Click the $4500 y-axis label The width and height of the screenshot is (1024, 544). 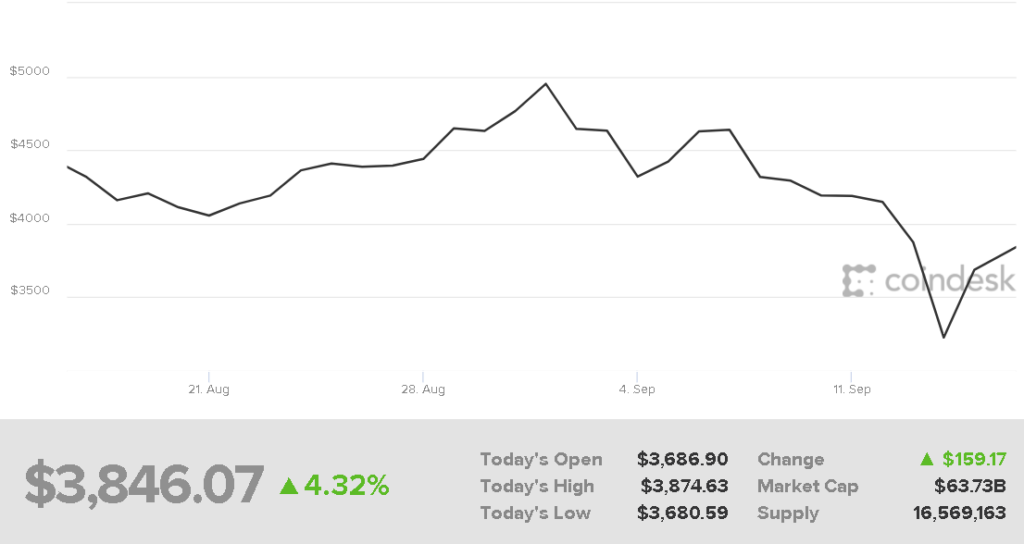[x=28, y=144]
